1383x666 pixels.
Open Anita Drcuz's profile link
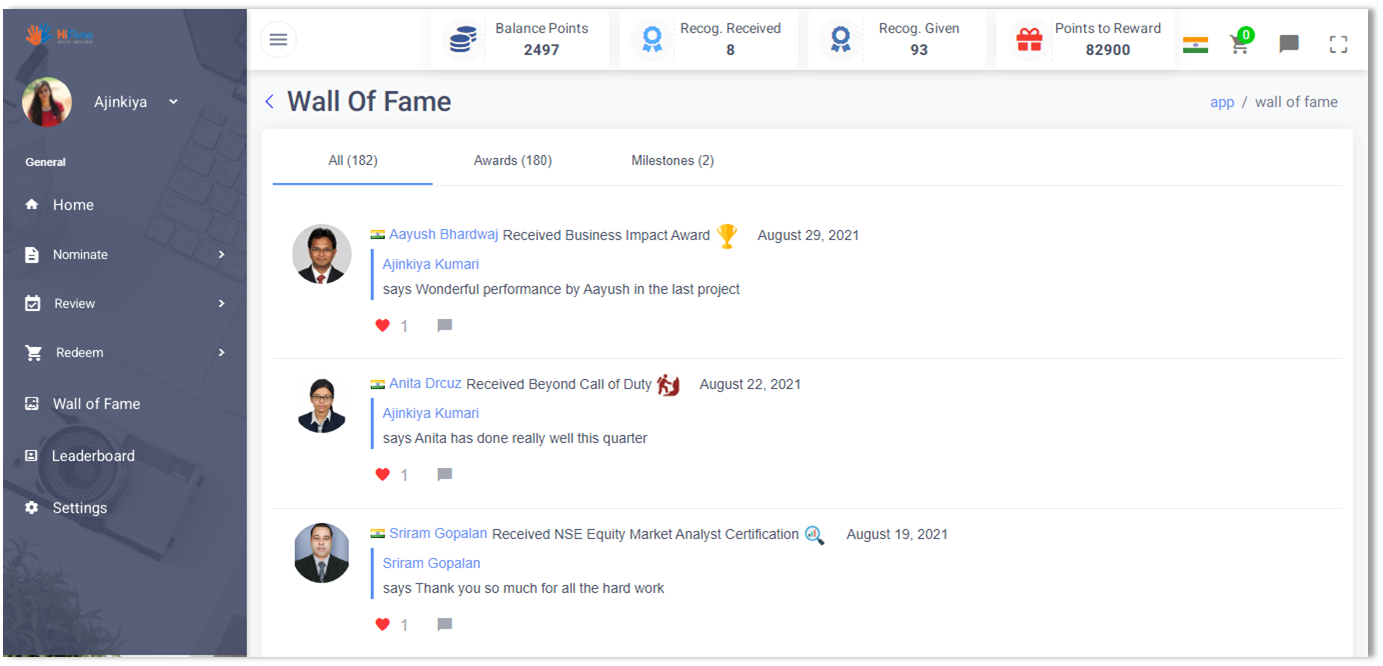click(425, 383)
